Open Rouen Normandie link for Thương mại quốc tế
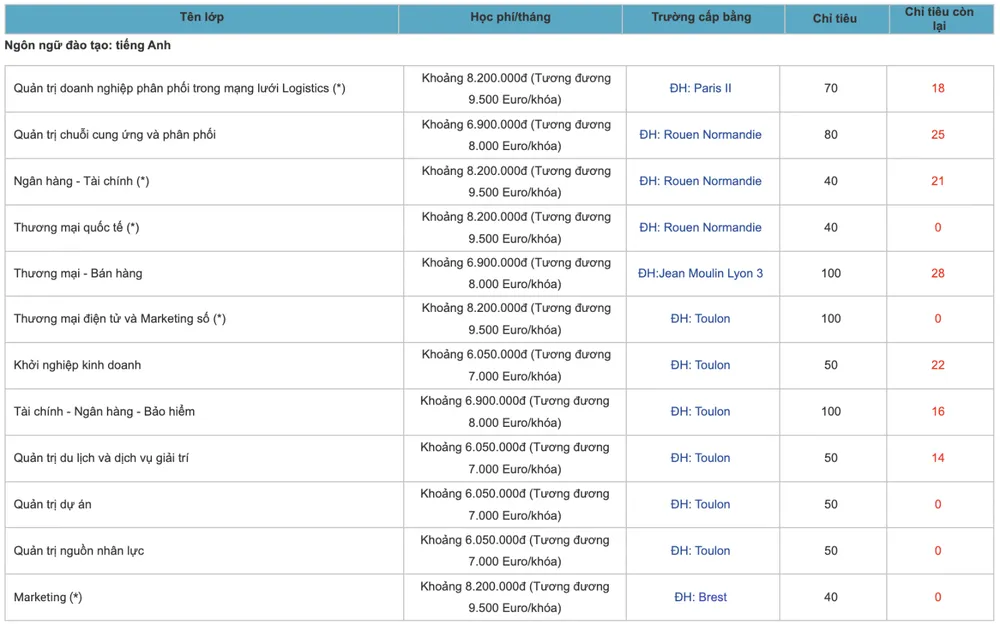Image resolution: width=1000 pixels, height=625 pixels. pos(700,227)
